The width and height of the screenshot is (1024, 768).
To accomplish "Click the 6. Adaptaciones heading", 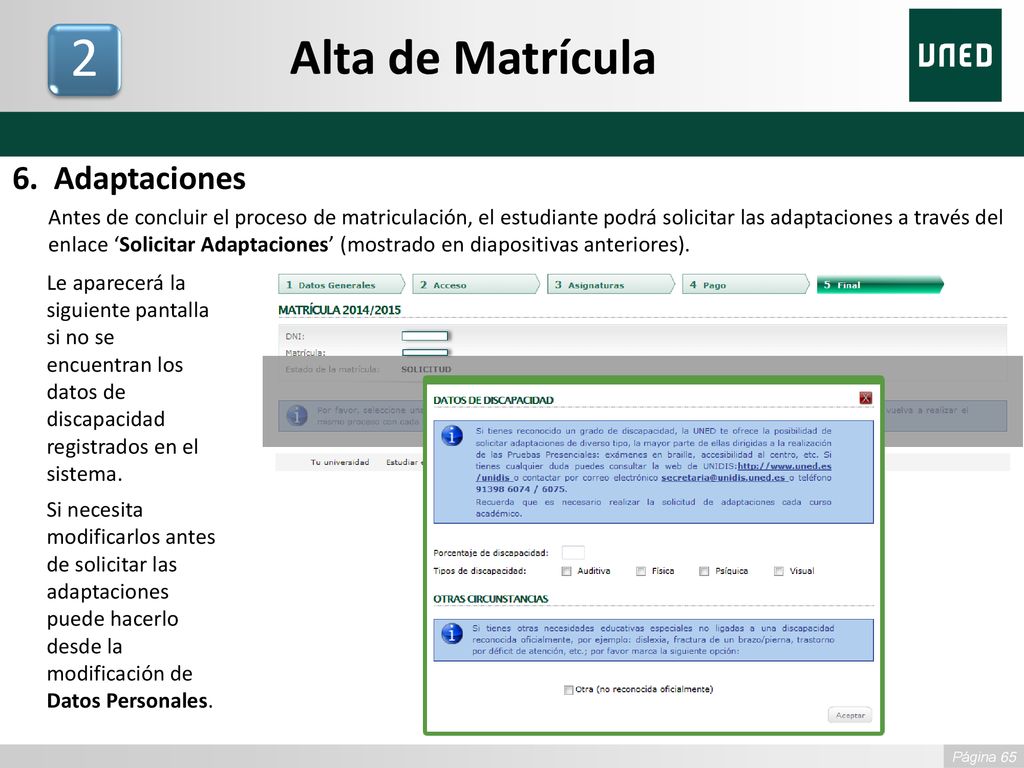I will point(129,178).
